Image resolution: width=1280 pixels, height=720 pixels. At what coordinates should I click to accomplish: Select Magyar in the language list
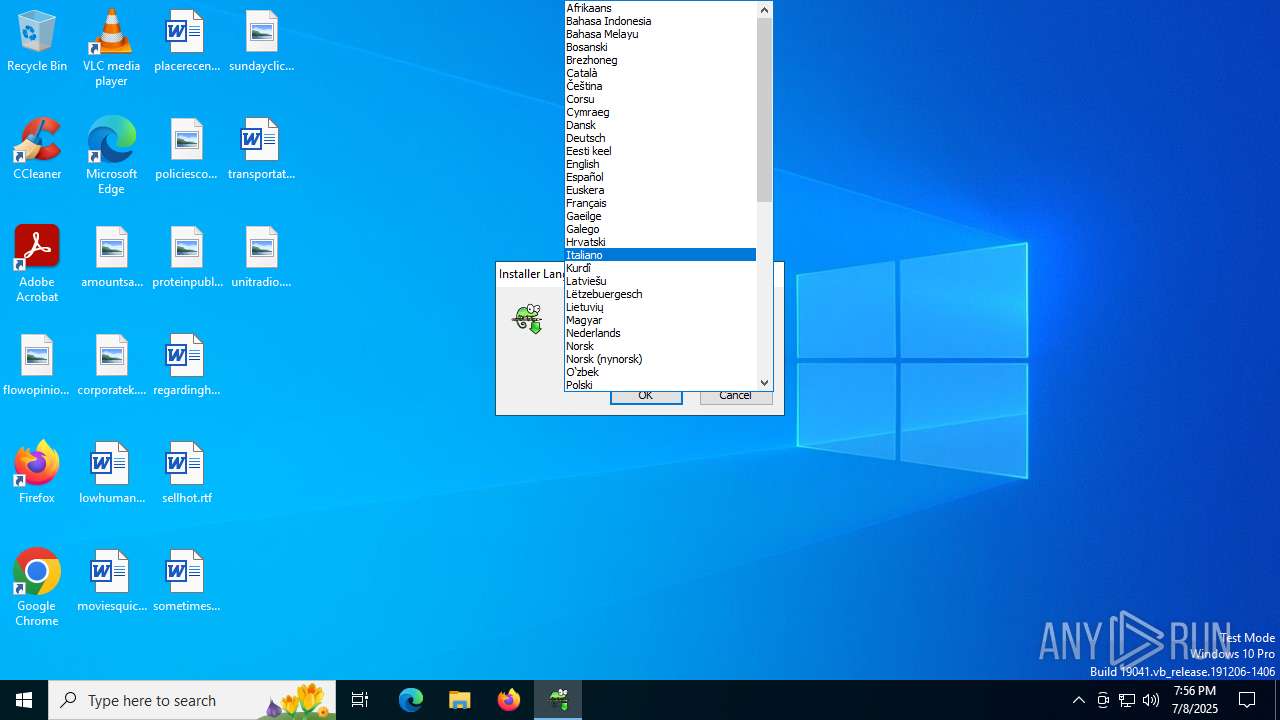tap(660, 320)
